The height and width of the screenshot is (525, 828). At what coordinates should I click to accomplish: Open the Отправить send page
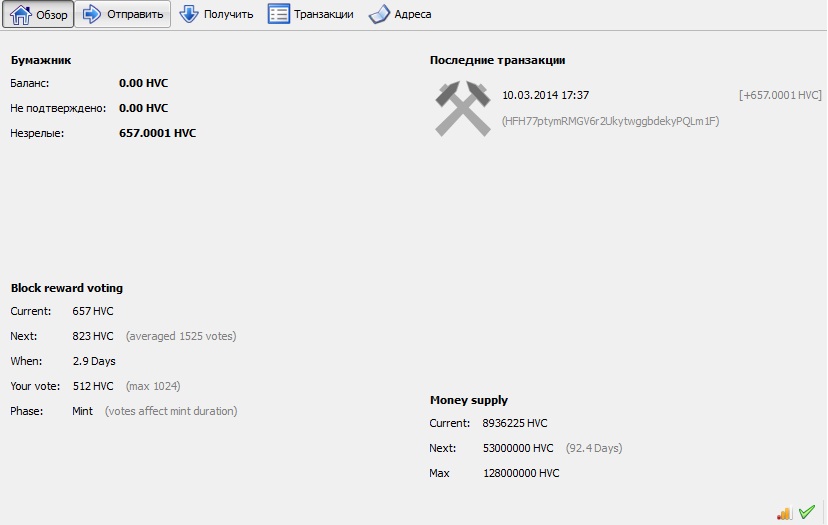point(135,14)
